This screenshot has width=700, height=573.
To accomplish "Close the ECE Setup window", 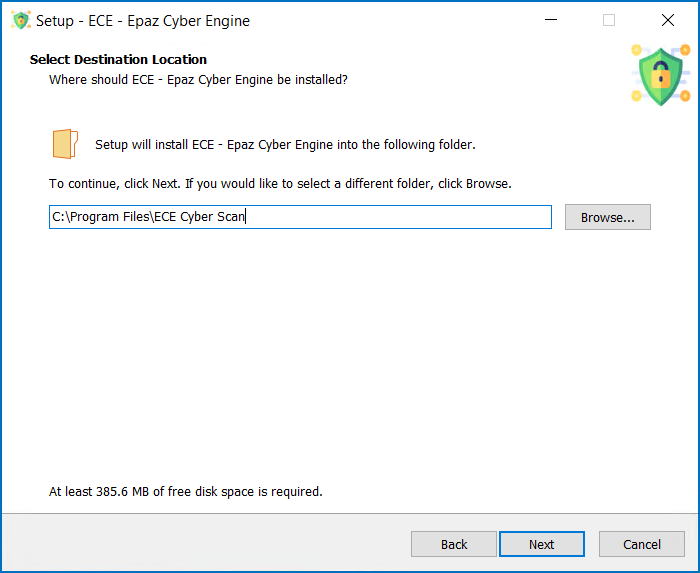I will pos(668,20).
